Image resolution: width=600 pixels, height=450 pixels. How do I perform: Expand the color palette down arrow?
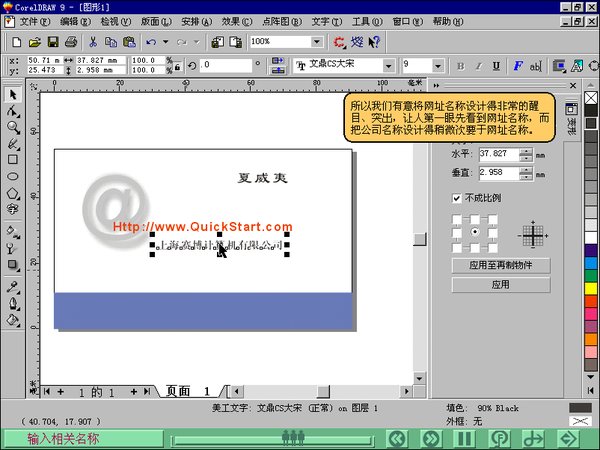coord(591,377)
